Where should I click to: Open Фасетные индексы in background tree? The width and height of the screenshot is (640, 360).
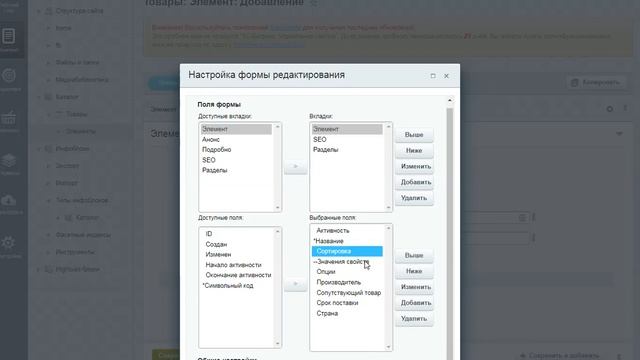click(83, 235)
